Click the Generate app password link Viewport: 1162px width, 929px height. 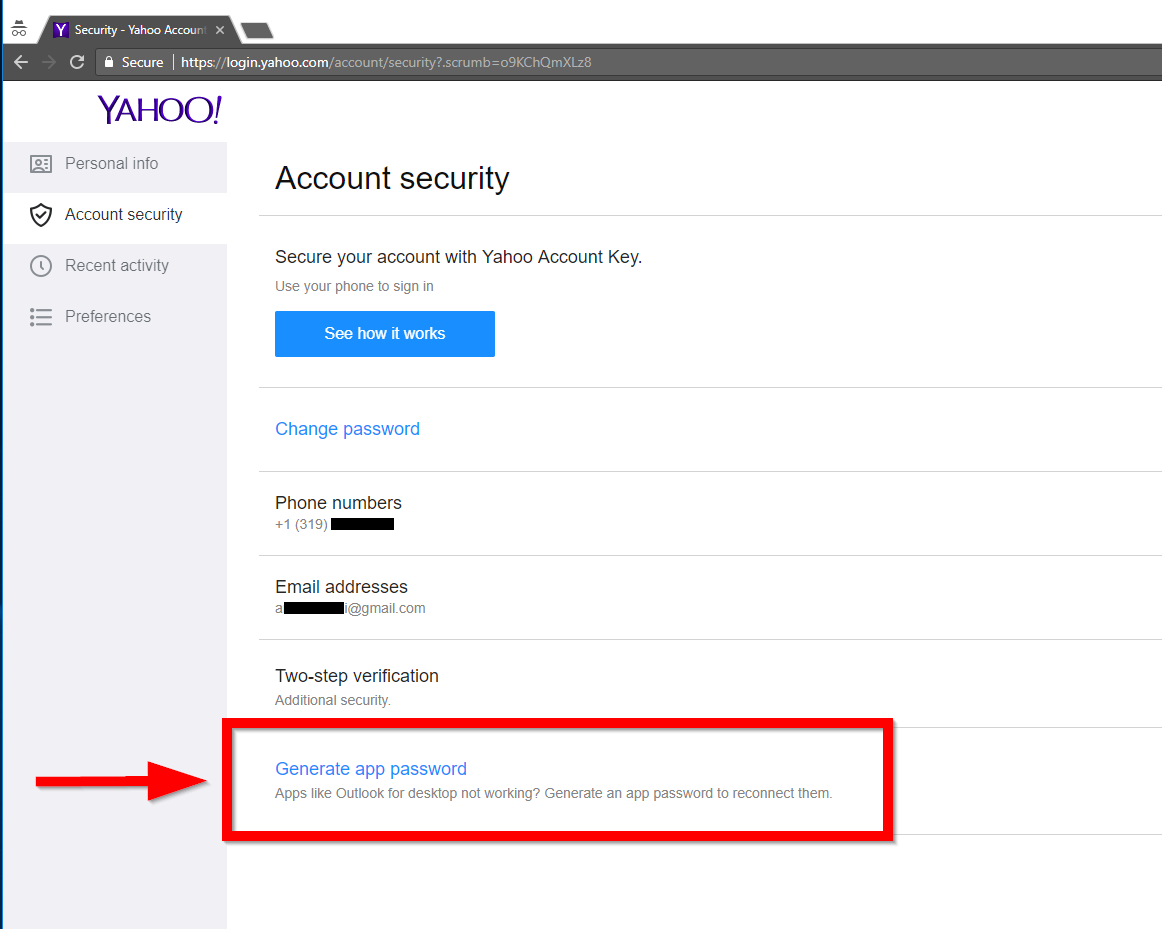point(371,769)
